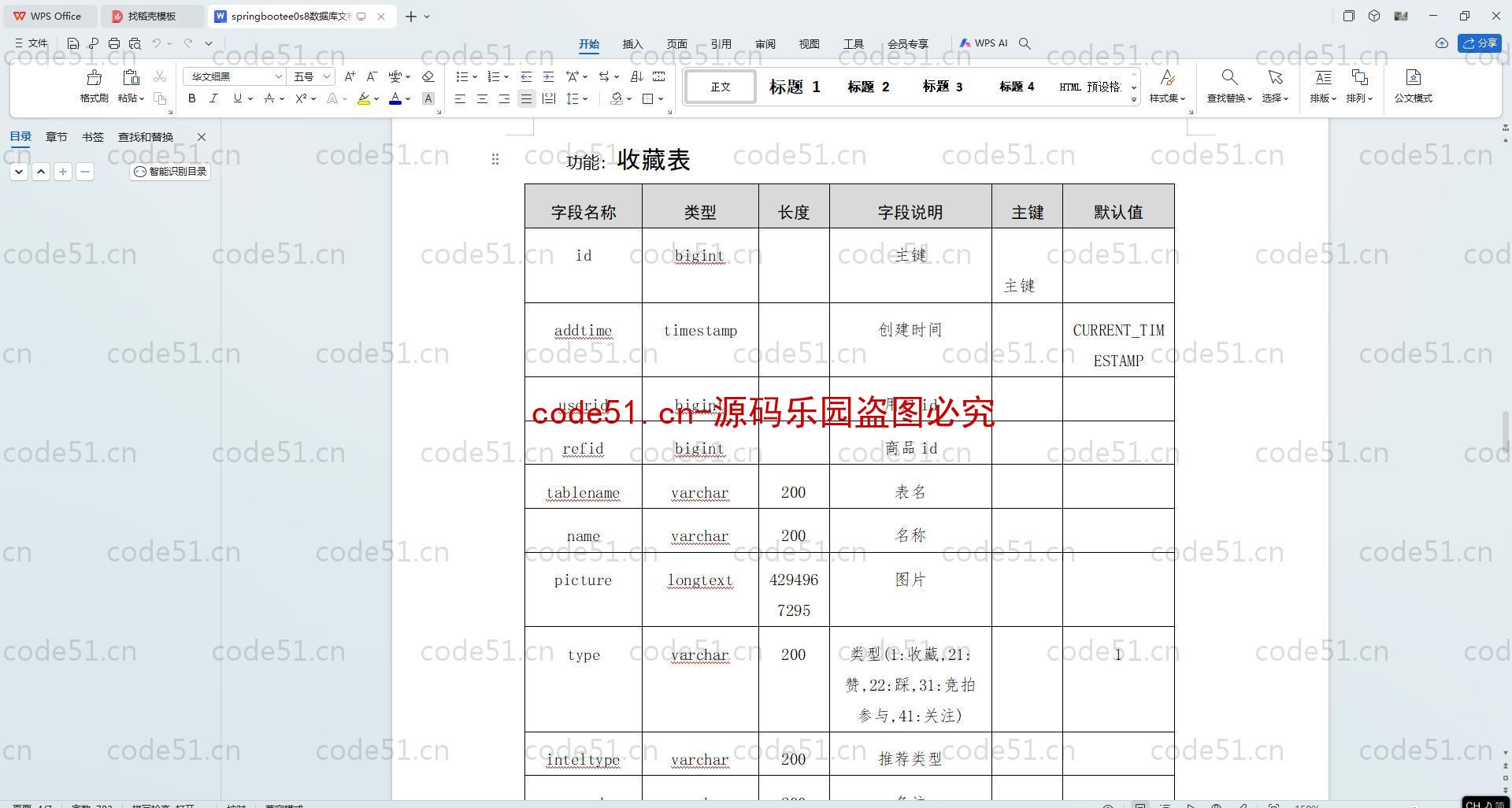Switch to the Insert (插入) ribbon tab

point(632,44)
